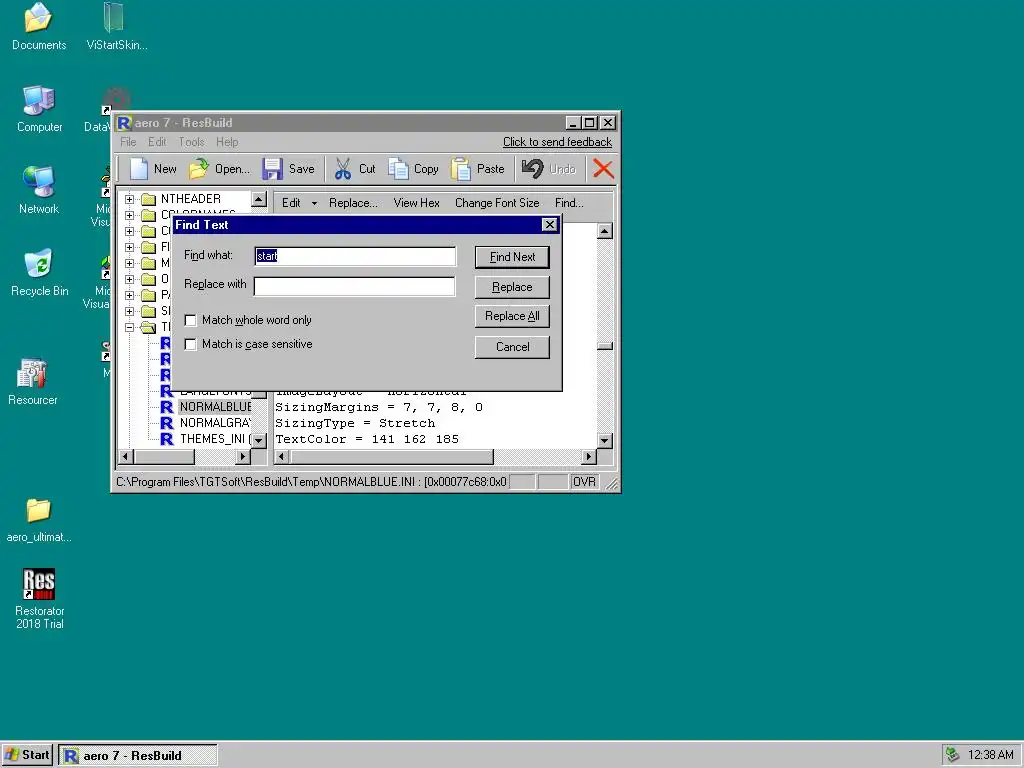Click the Undo arrow icon
Screen dimensions: 1024x768
tap(532, 168)
